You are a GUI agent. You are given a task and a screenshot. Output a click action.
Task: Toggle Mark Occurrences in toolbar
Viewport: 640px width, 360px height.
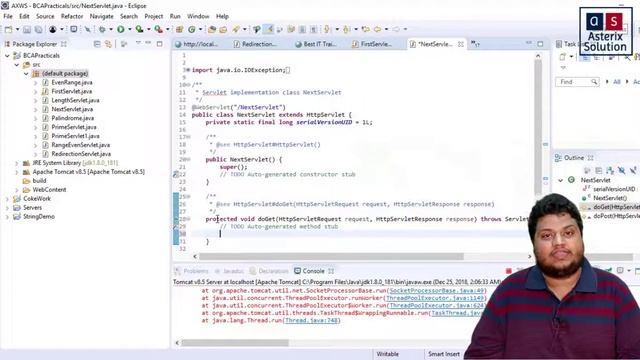coord(268,29)
